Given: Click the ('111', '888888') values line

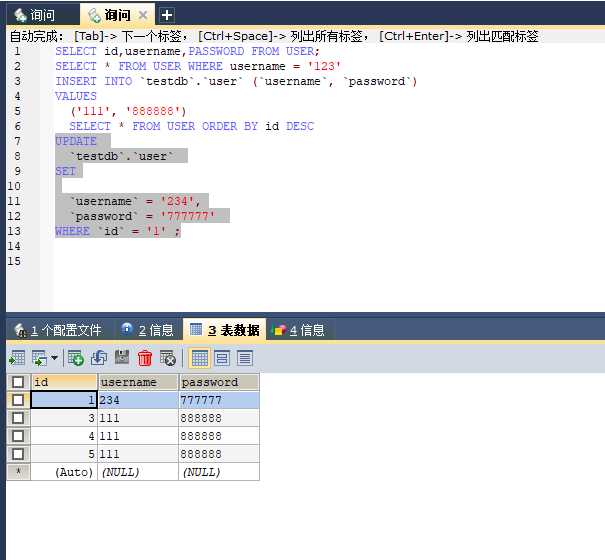Looking at the screenshot, I should (128, 112).
